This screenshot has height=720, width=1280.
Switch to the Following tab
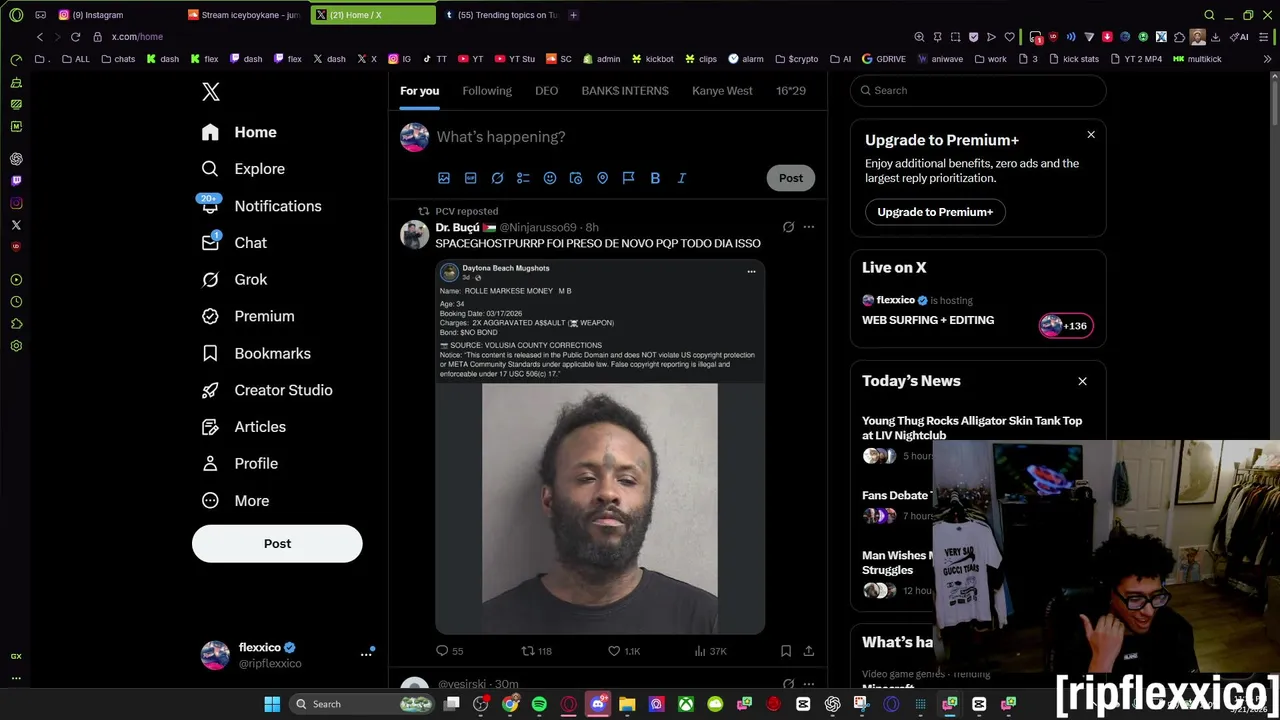coord(487,91)
